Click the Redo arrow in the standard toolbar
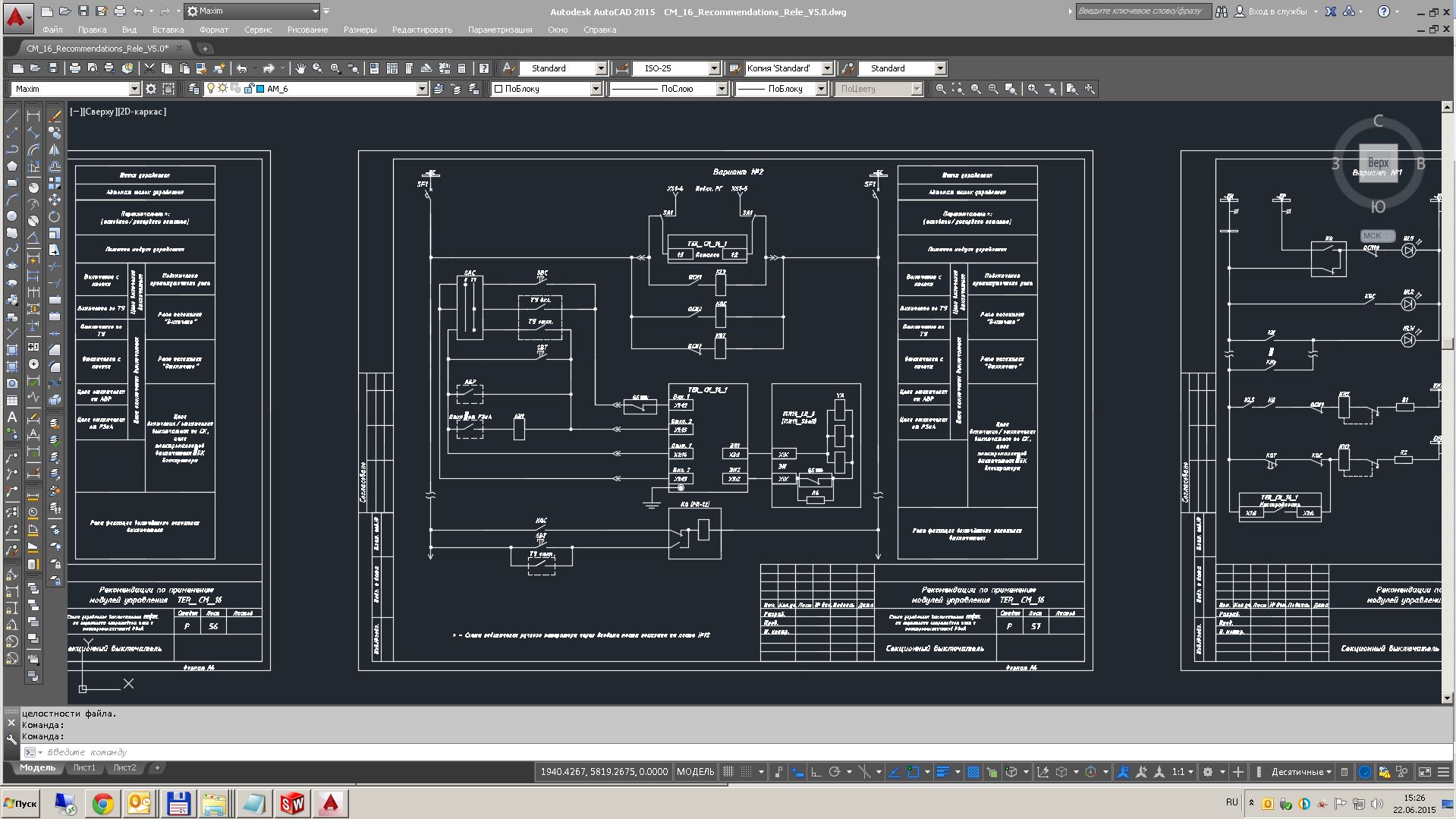The image size is (1456, 819). tap(269, 68)
